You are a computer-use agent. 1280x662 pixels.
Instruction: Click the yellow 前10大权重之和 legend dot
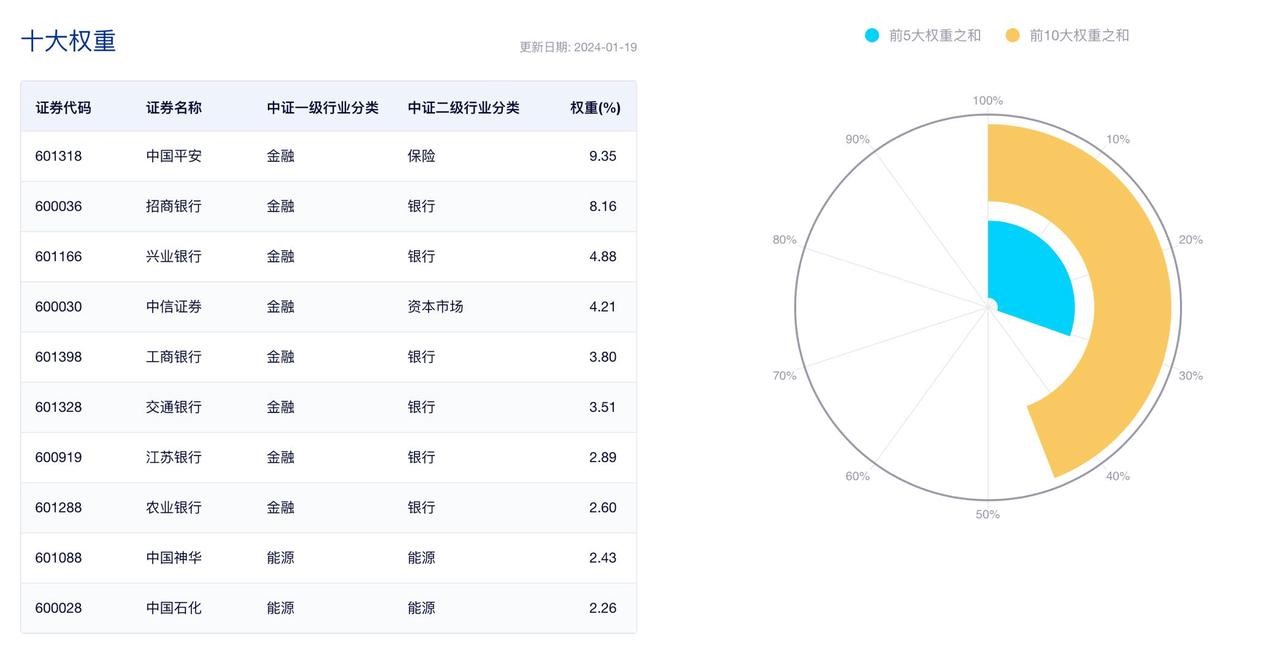pos(1014,35)
